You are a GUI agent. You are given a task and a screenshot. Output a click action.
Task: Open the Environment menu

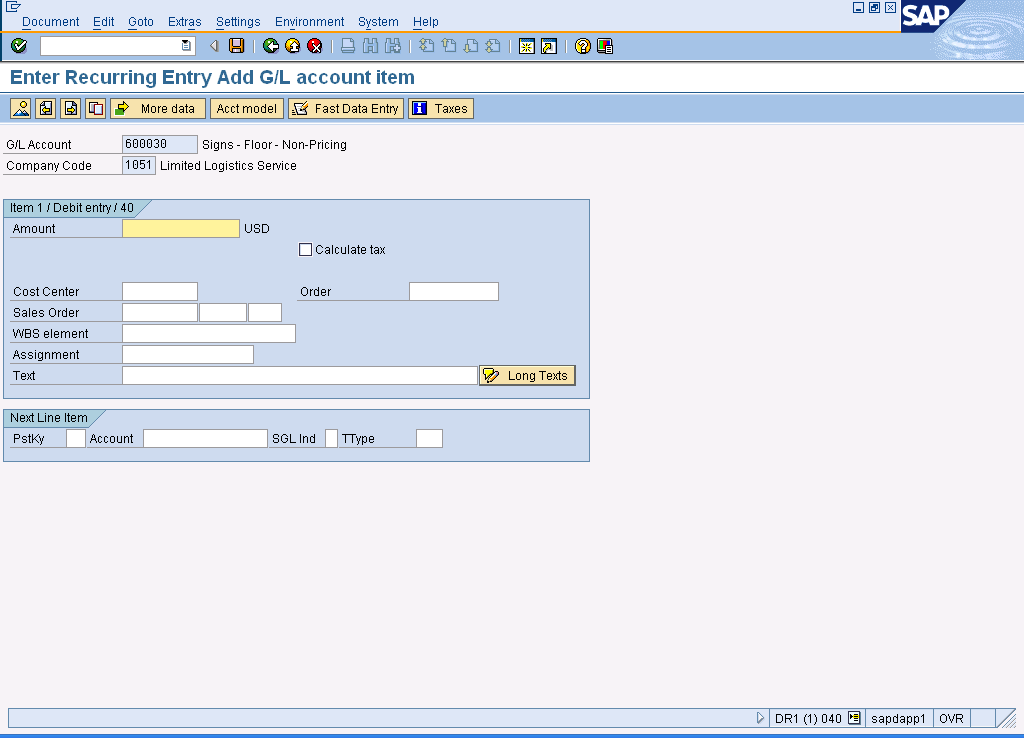[x=309, y=22]
